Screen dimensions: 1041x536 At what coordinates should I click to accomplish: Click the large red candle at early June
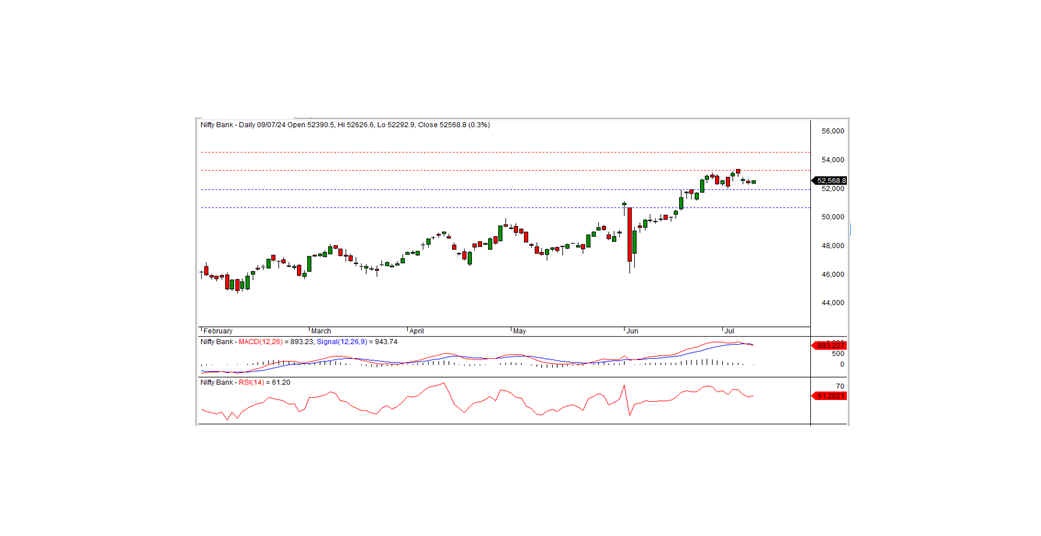point(629,234)
